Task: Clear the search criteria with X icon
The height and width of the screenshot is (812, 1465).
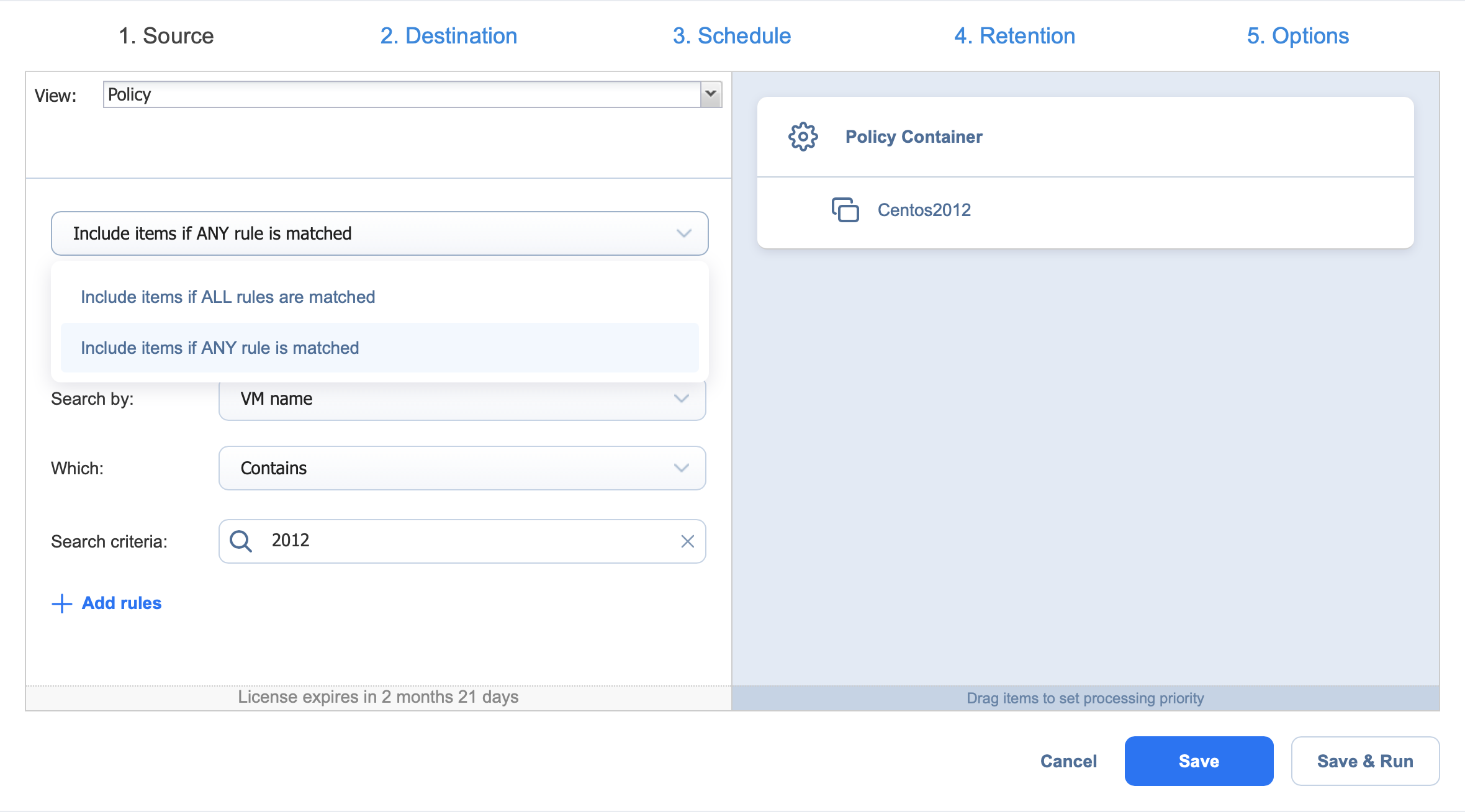Action: [x=687, y=541]
